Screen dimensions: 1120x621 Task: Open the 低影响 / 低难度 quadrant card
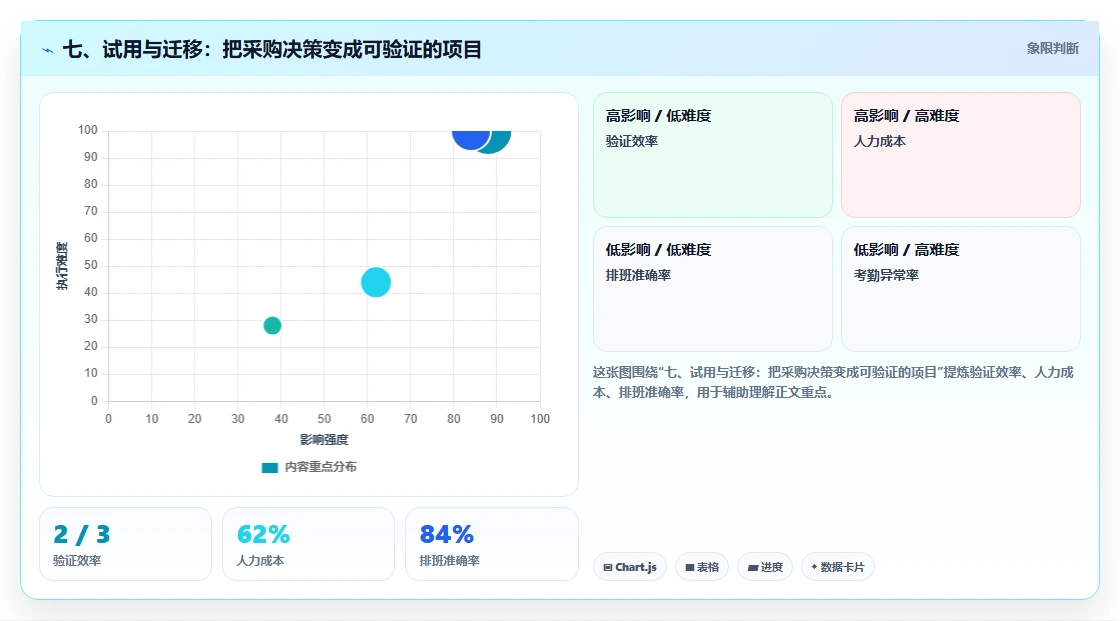click(x=713, y=289)
